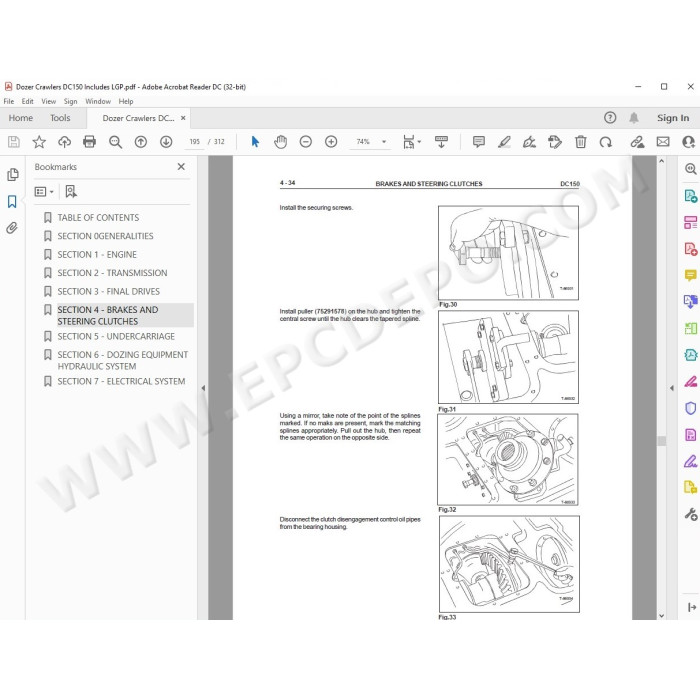Open More Tools wrench icon in right pane
Viewport: 700px width, 700px height.
click(691, 514)
